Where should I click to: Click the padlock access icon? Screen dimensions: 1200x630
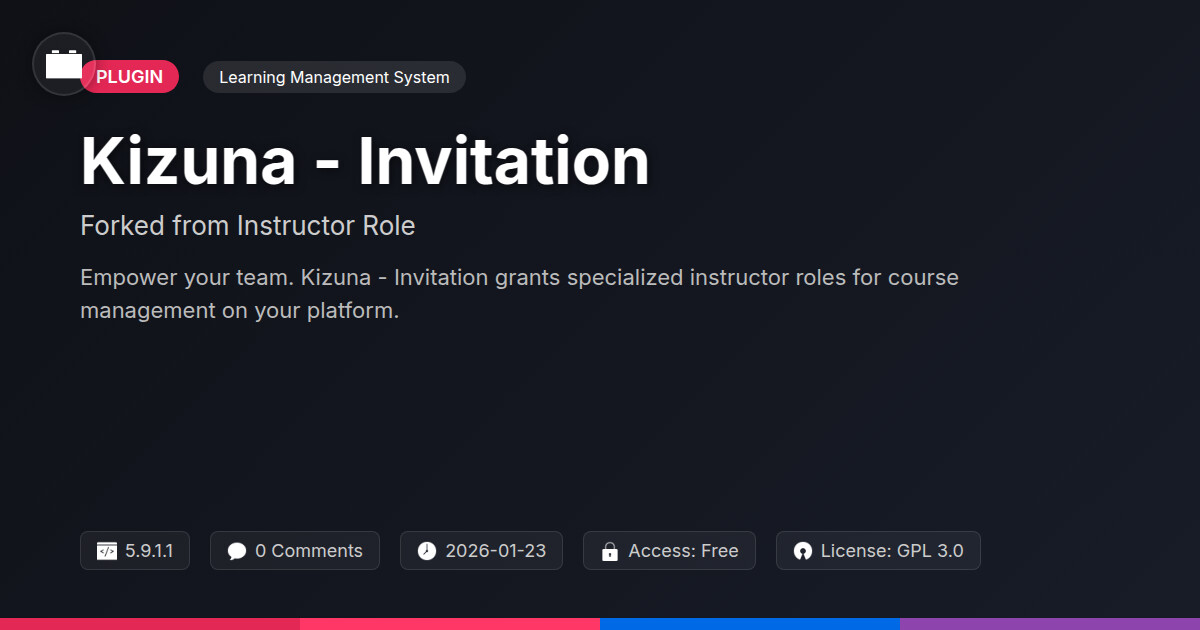tap(610, 551)
